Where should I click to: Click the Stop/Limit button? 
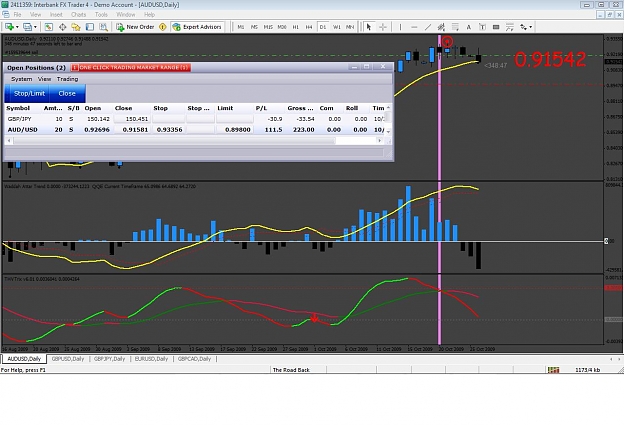click(x=29, y=93)
